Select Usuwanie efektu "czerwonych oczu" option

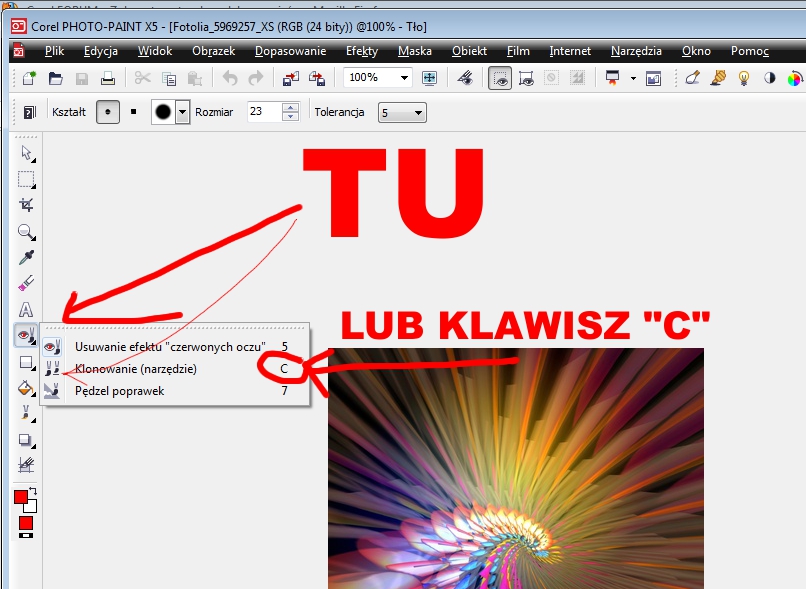(x=168, y=347)
